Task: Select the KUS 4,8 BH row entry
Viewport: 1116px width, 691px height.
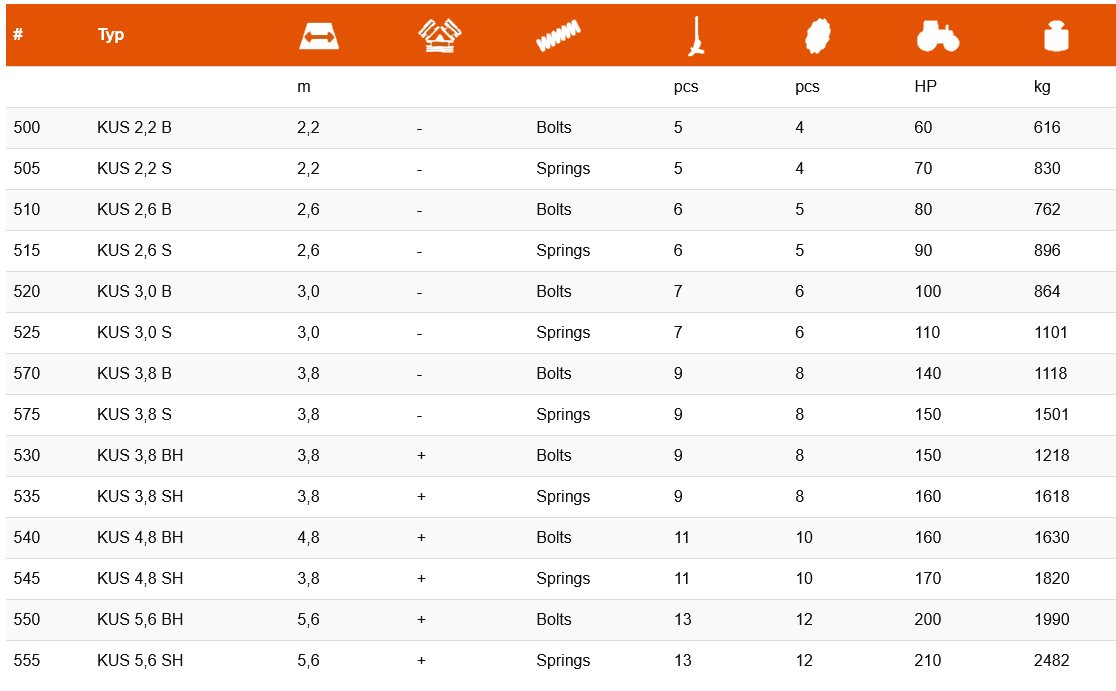Action: tap(140, 537)
